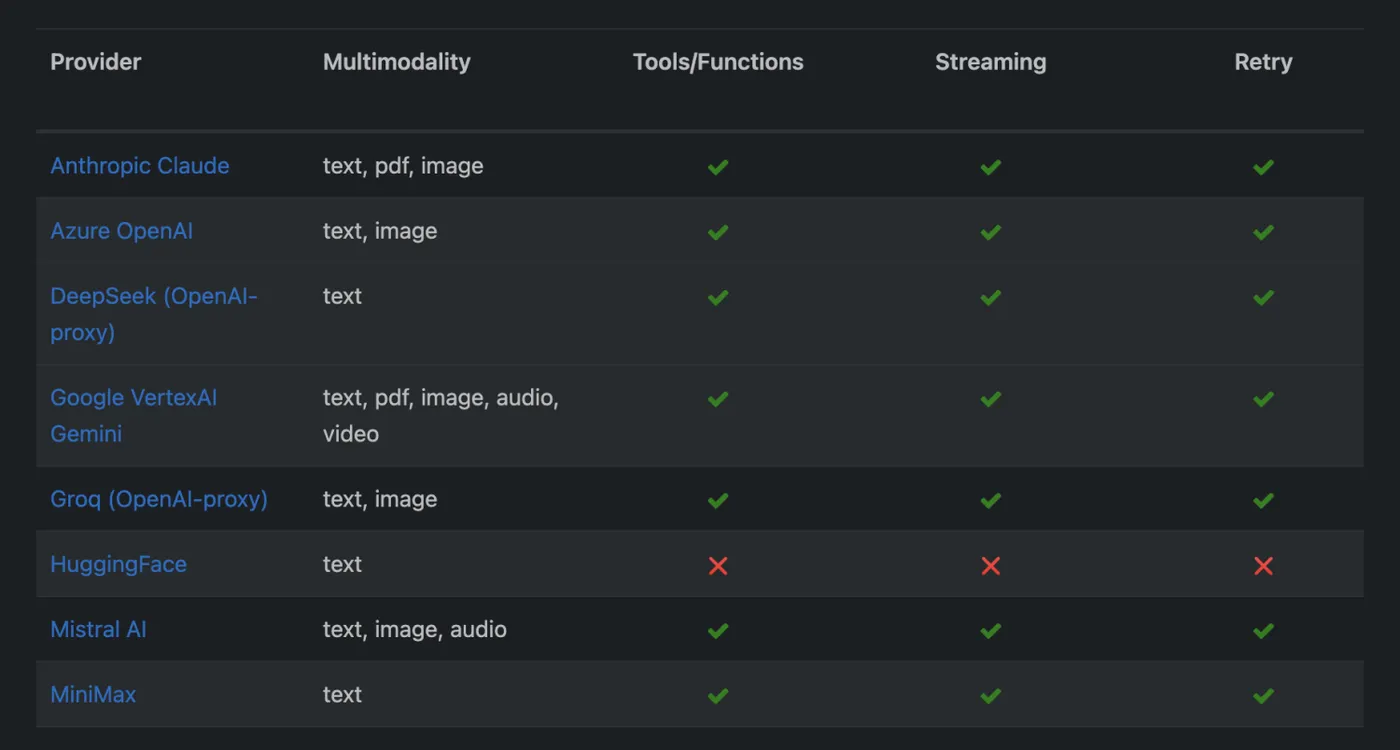Click Groq's Streaming green checkmark
Viewport: 1400px width, 750px height.
point(991,500)
